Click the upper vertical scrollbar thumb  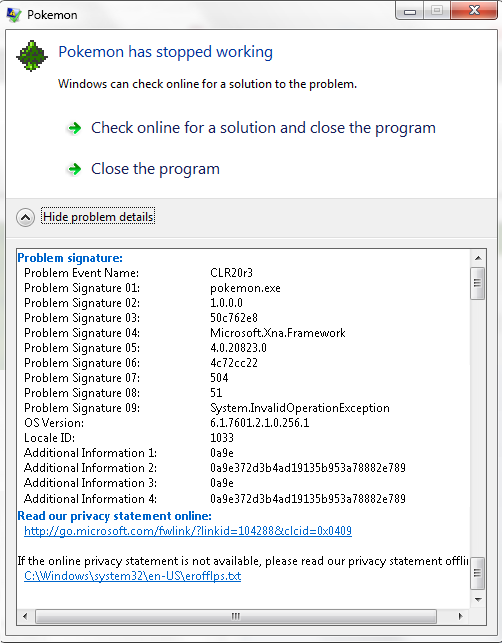(x=477, y=283)
